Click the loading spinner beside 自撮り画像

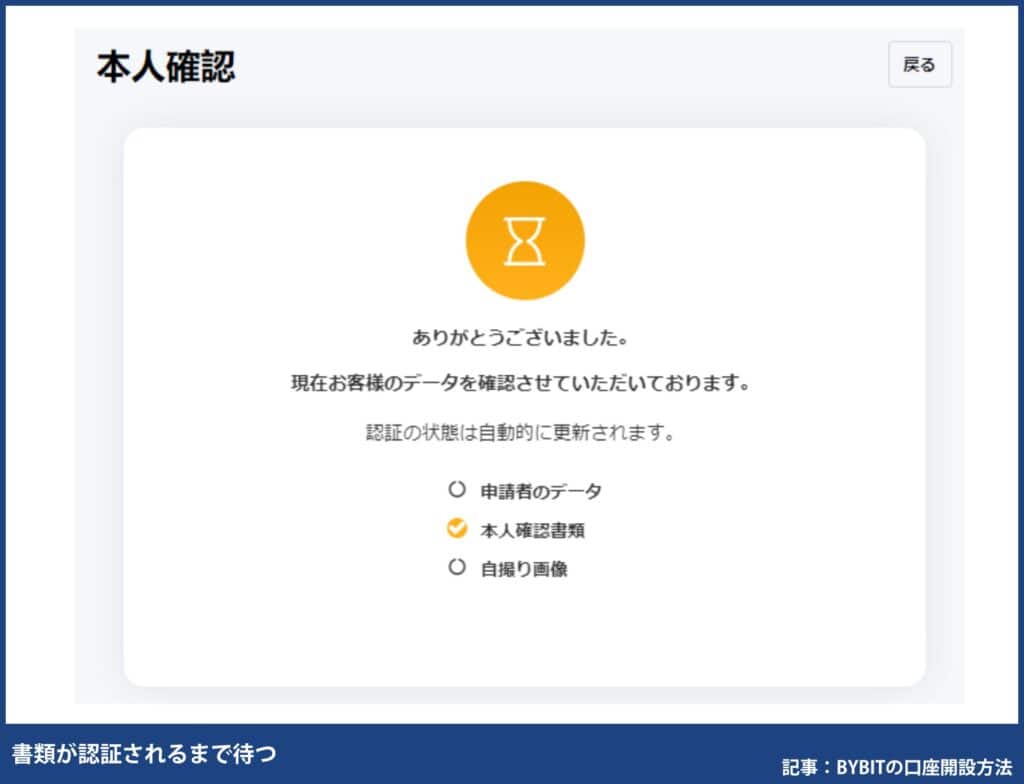click(x=457, y=567)
